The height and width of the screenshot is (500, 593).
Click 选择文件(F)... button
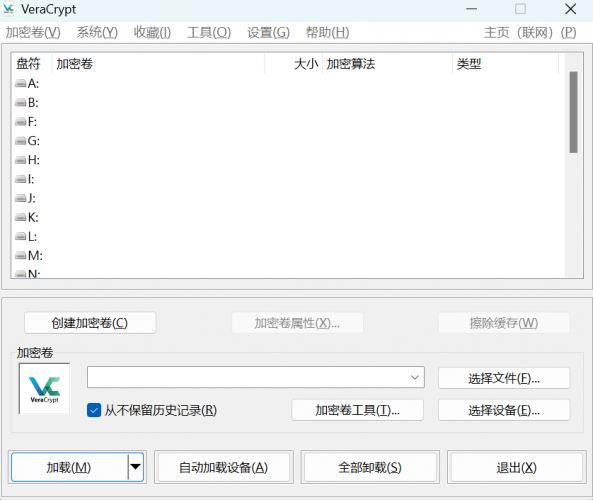pyautogui.click(x=504, y=378)
